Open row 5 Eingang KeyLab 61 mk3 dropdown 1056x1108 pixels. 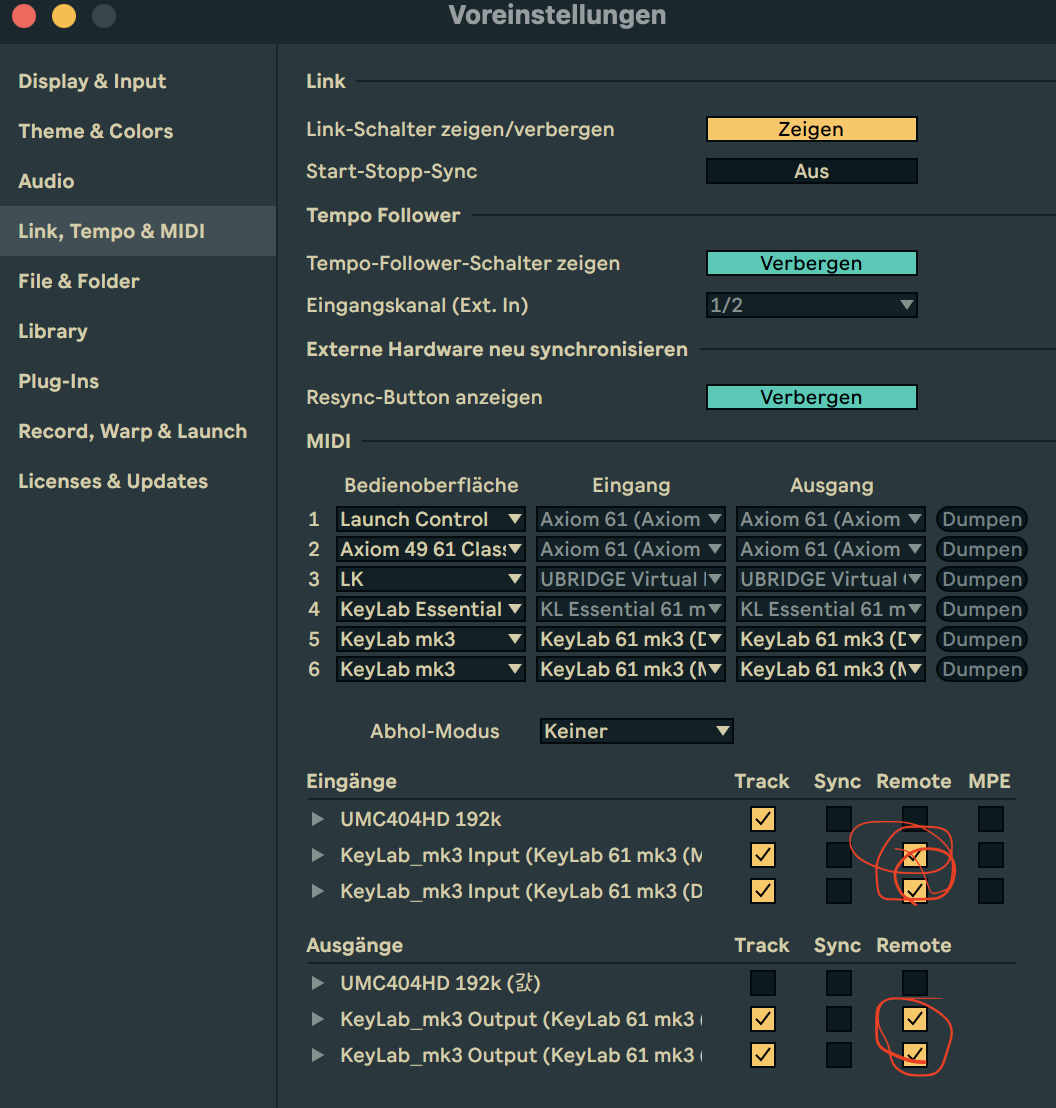pyautogui.click(x=630, y=640)
